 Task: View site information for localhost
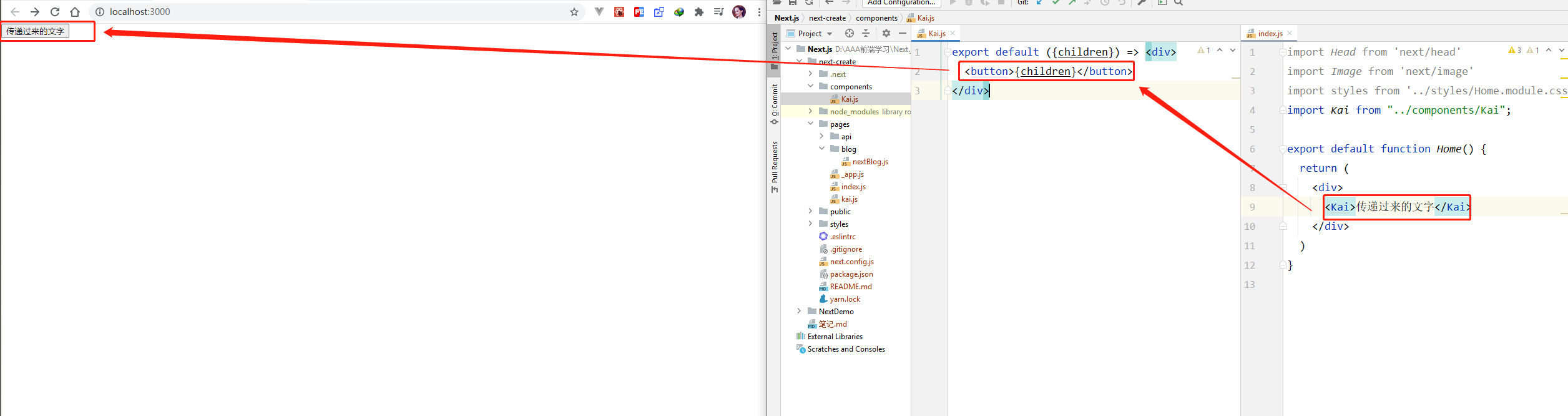tap(100, 12)
